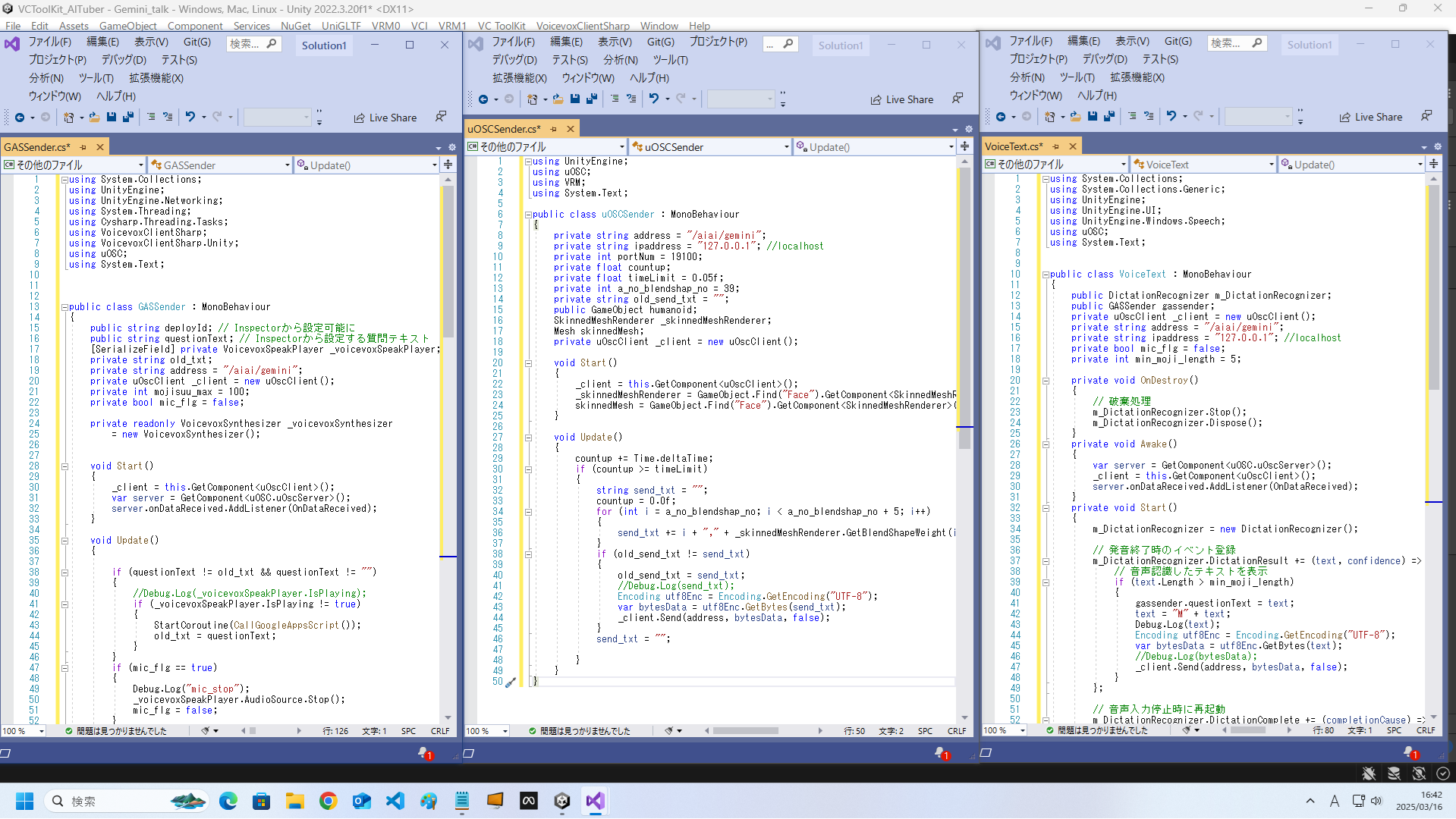Click feedback icon beside Live Share in VoiceText window
The image size is (1456, 819).
tap(1426, 117)
